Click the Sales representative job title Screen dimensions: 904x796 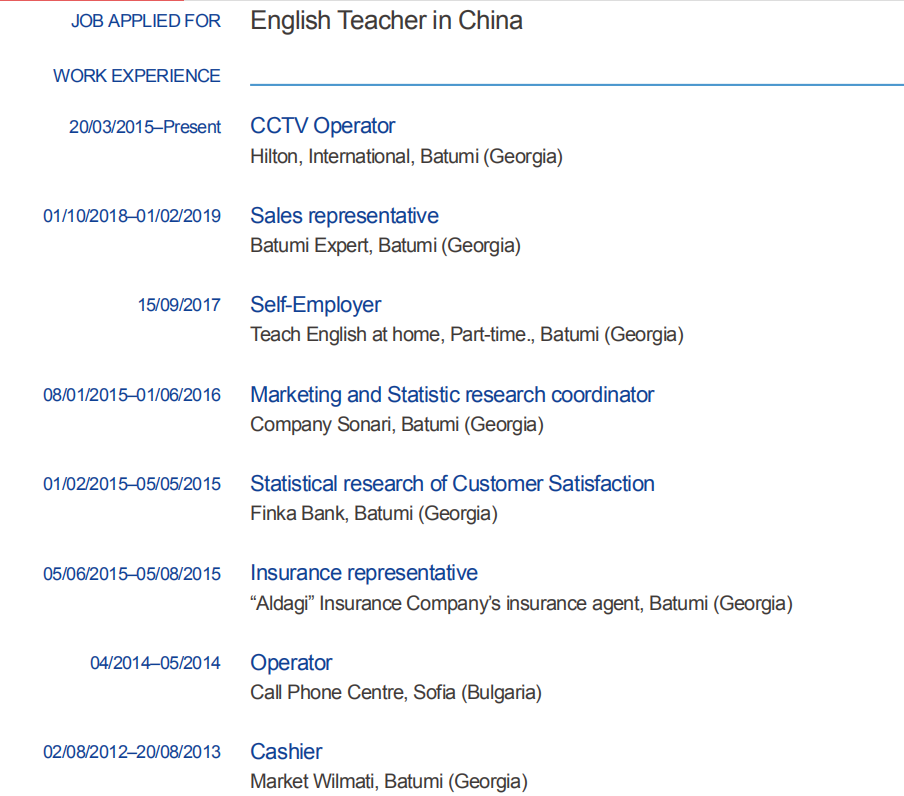pos(344,216)
